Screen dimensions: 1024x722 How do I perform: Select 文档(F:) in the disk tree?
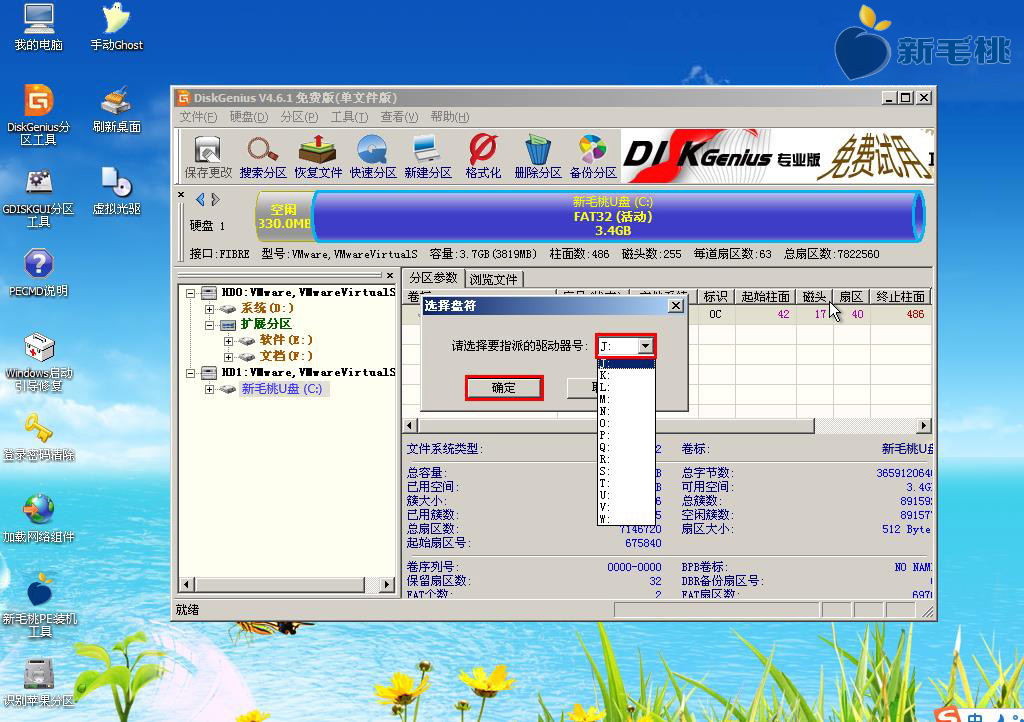[x=286, y=356]
